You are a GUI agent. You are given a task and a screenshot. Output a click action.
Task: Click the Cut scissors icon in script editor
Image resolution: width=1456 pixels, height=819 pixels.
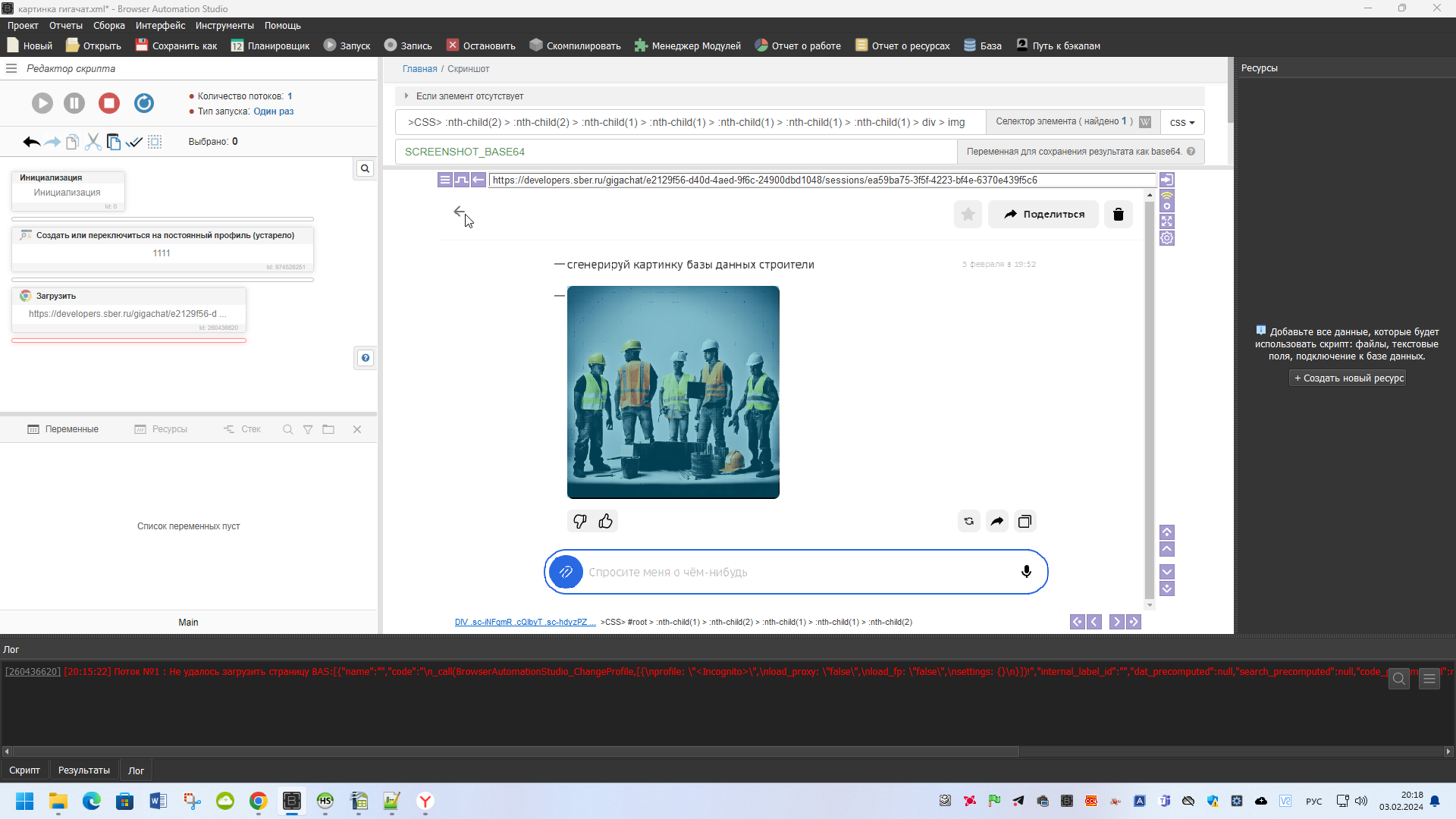pyautogui.click(x=93, y=142)
